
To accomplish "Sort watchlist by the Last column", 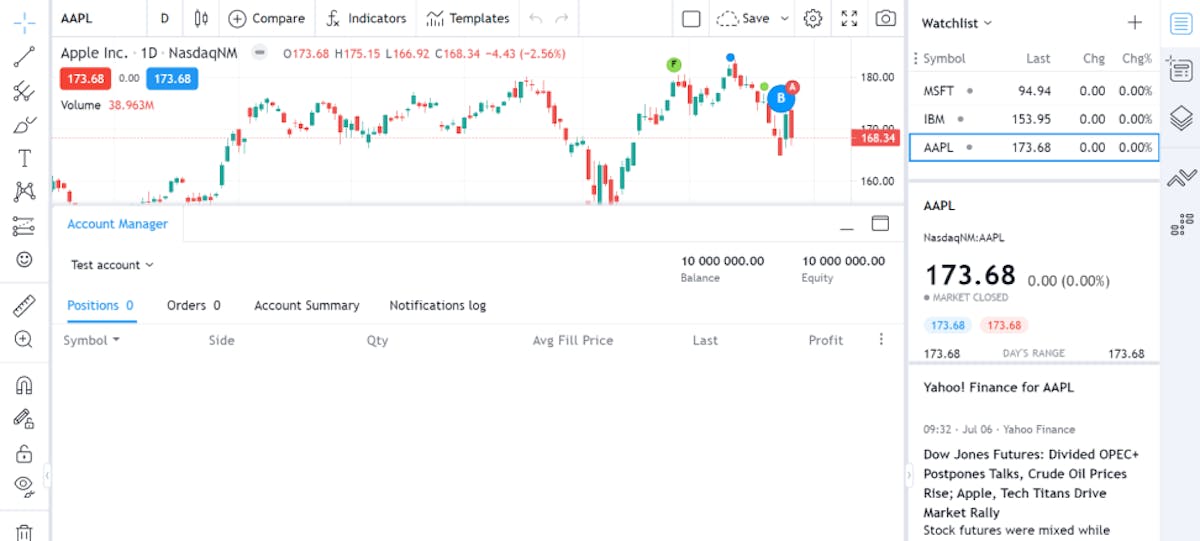I will pos(1038,59).
